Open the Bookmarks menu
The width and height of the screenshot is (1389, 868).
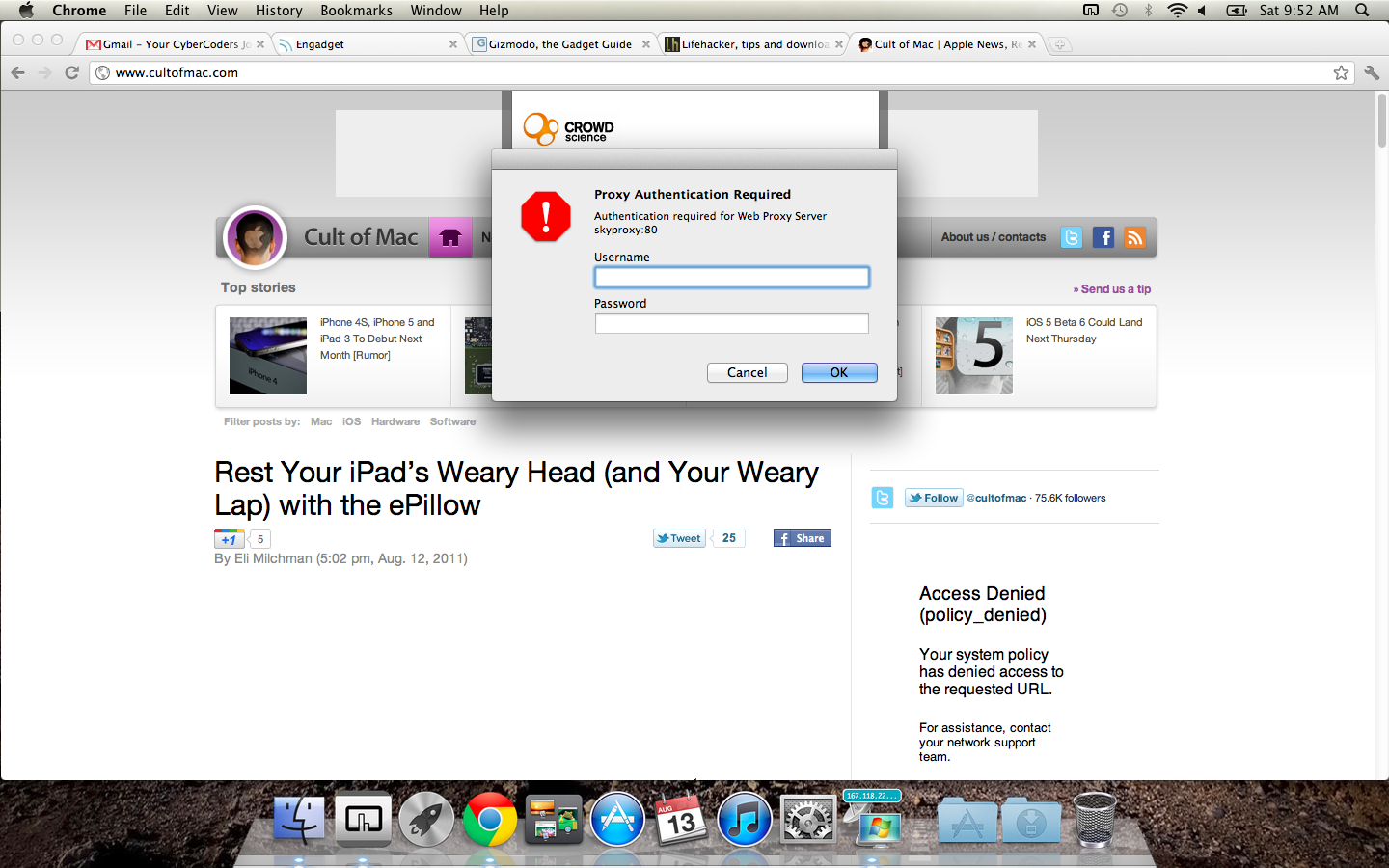(356, 11)
